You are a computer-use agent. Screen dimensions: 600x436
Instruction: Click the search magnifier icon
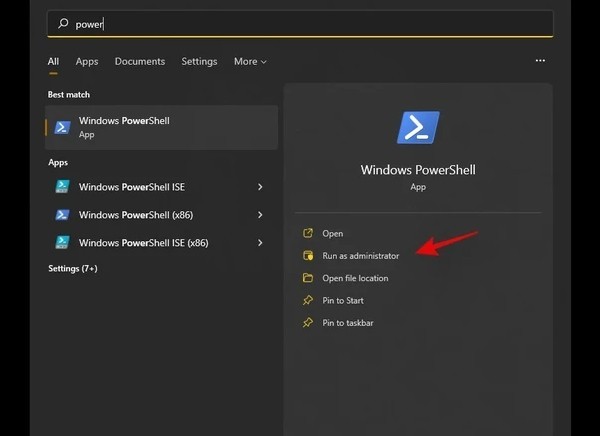[63, 24]
